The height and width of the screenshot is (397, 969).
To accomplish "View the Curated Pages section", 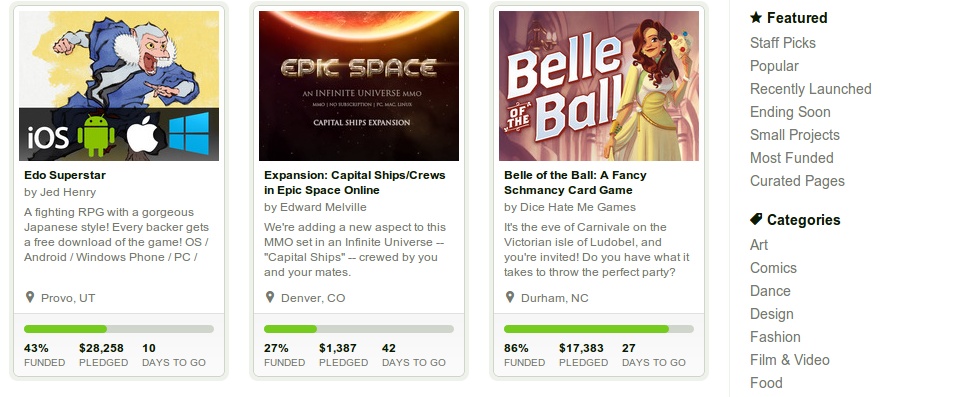I will 797,181.
